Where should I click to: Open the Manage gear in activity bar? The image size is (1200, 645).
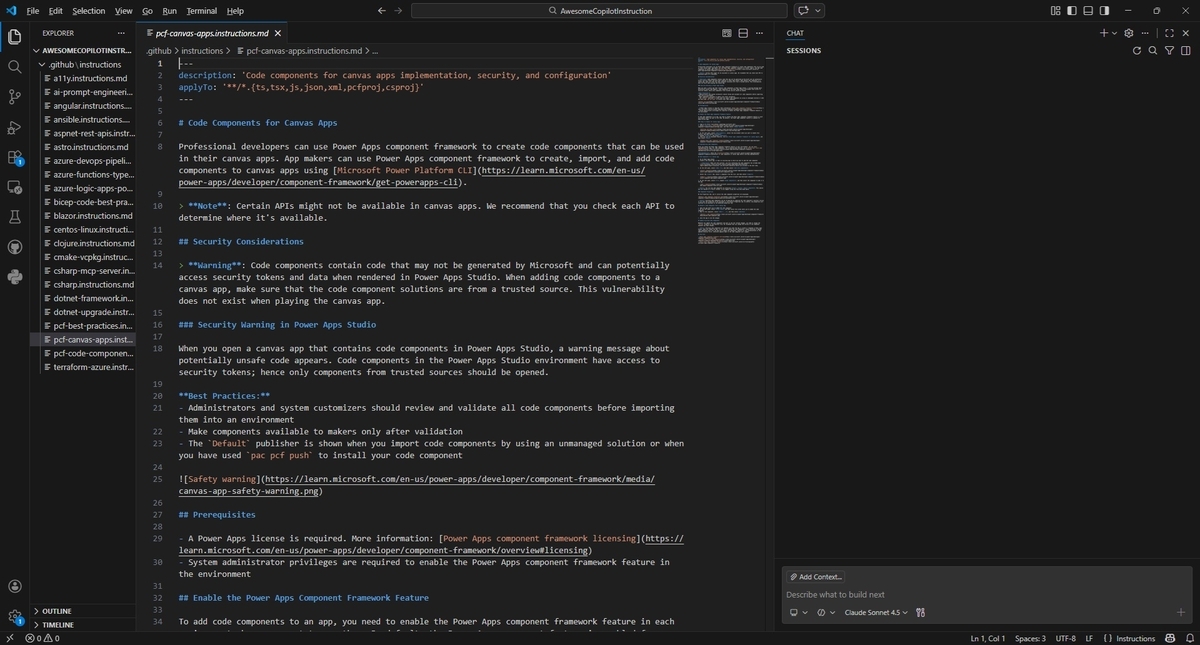point(14,617)
